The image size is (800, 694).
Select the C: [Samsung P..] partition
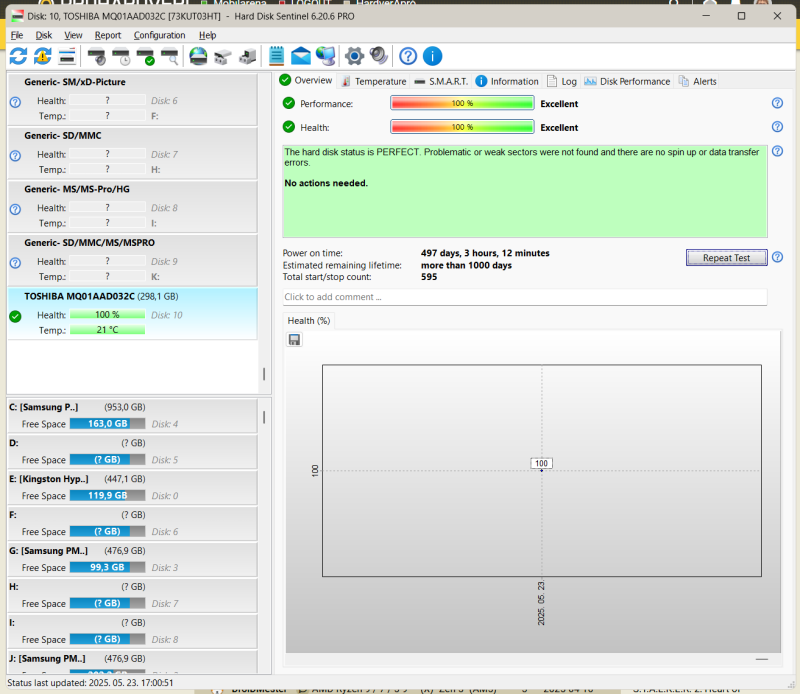(x=133, y=415)
